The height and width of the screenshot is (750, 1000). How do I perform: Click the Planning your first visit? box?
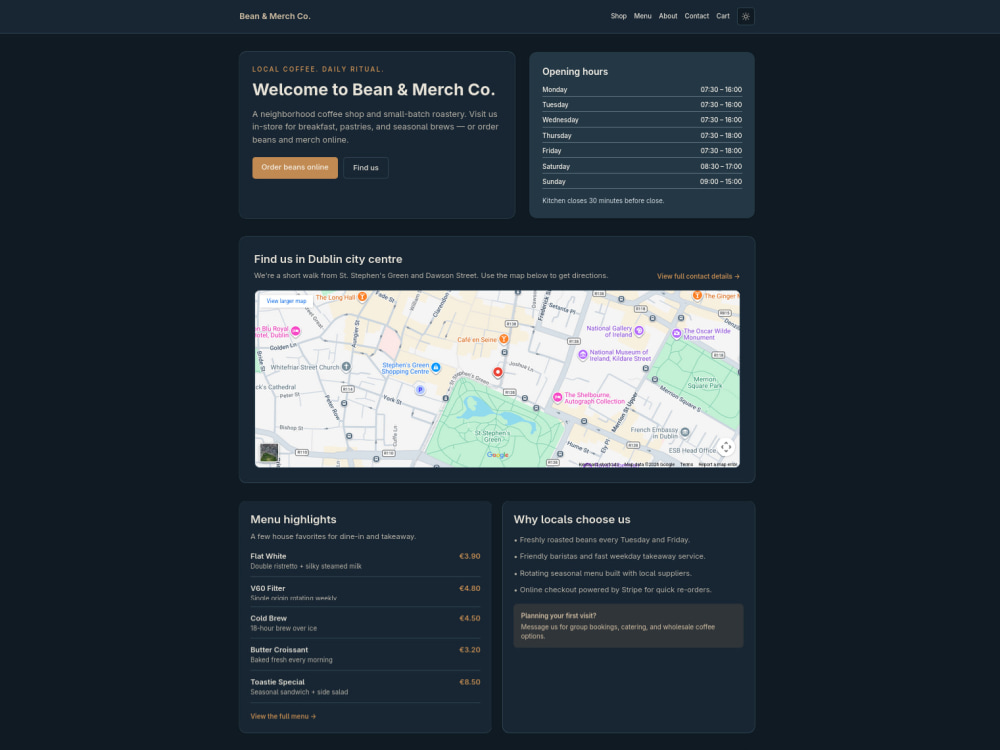pyautogui.click(x=628, y=626)
